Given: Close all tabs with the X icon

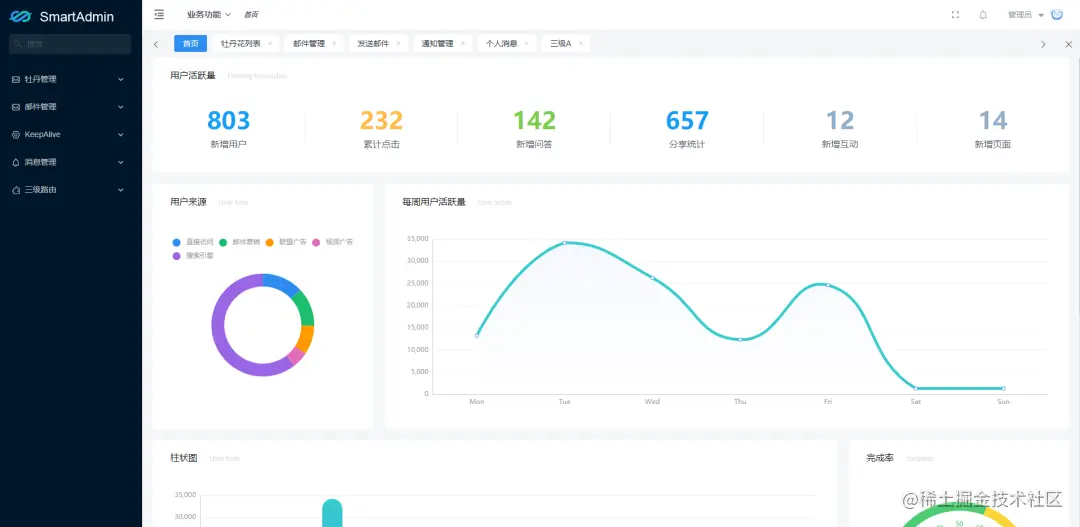Looking at the screenshot, I should (x=1068, y=44).
